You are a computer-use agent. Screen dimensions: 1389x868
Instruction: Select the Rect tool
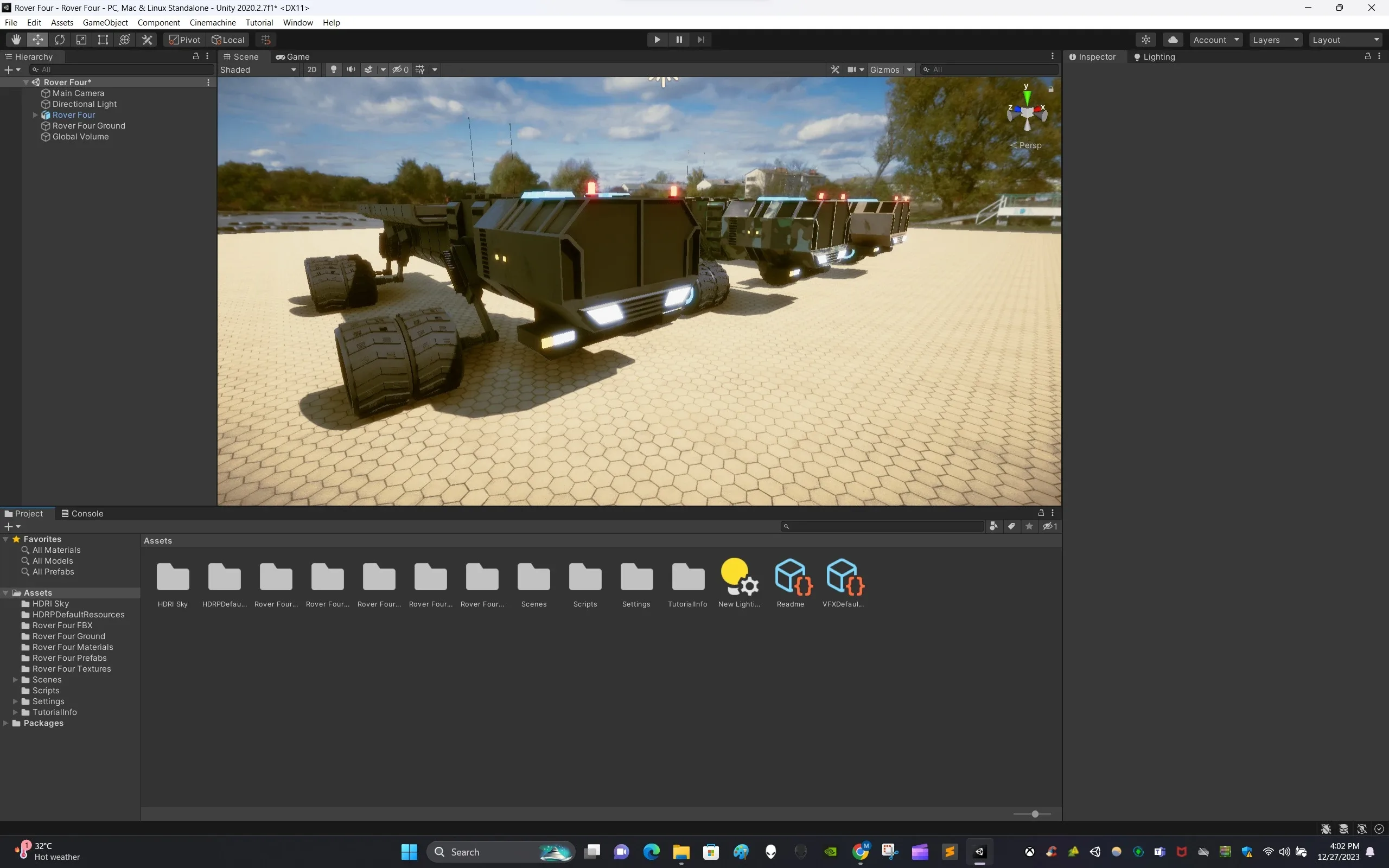[x=103, y=40]
